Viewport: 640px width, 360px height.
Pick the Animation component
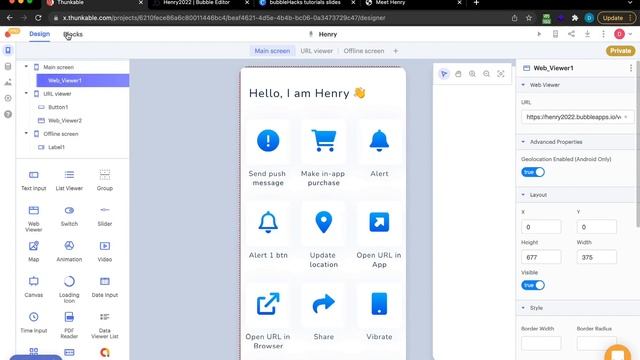(x=69, y=251)
